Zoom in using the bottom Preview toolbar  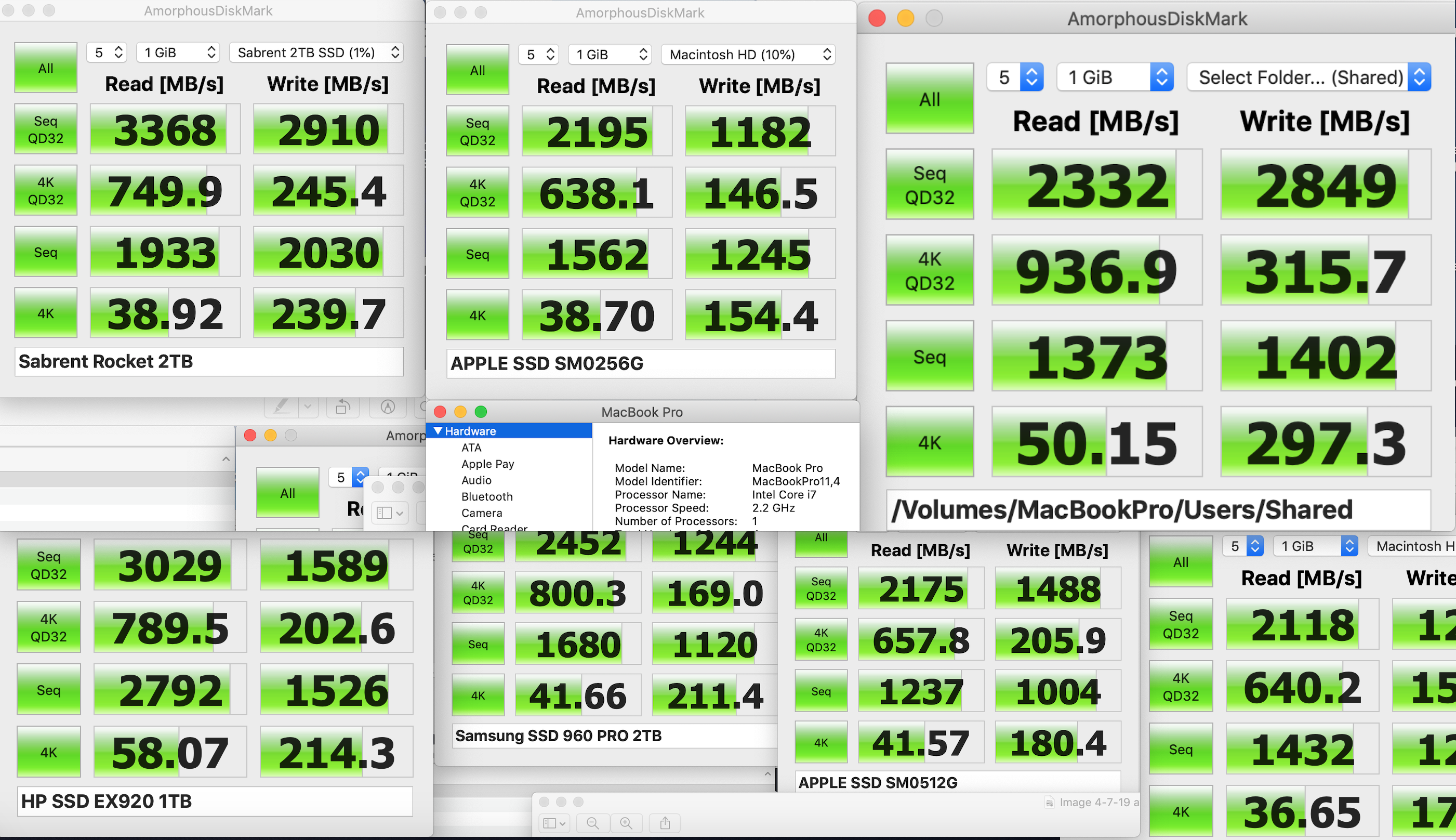click(x=626, y=823)
